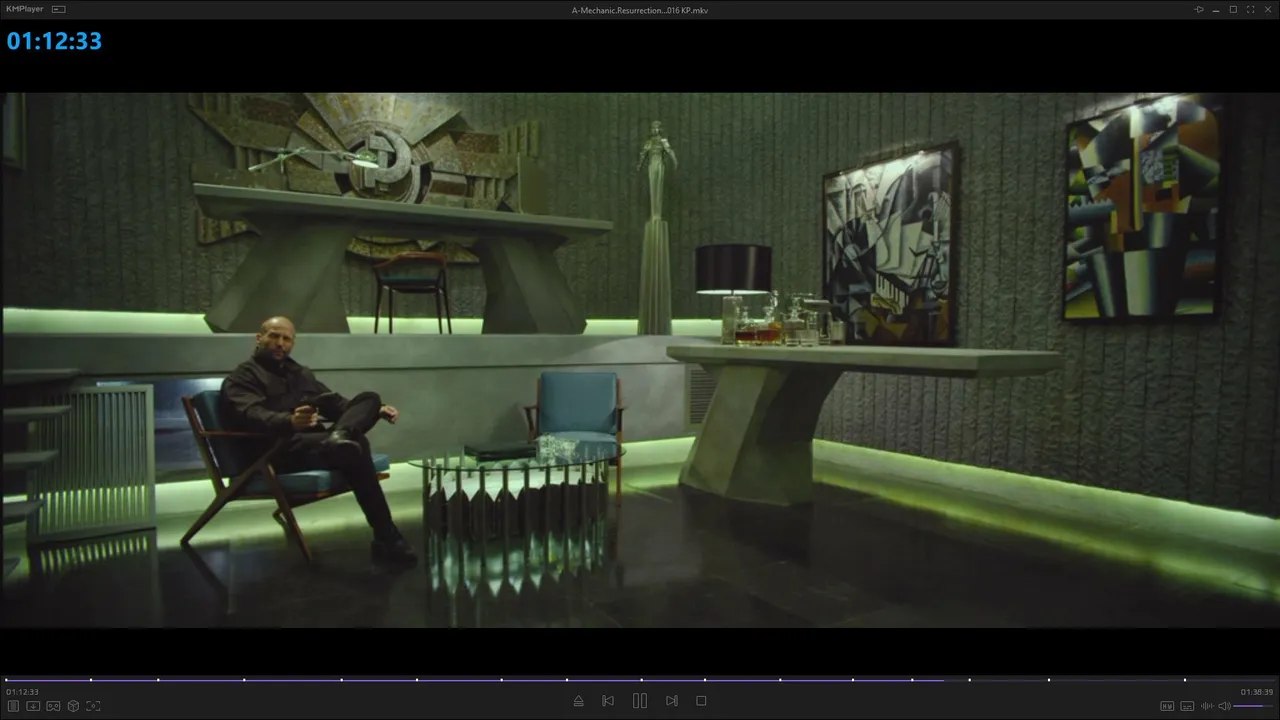
Task: Mute the audio with speaker icon
Action: tap(1224, 706)
